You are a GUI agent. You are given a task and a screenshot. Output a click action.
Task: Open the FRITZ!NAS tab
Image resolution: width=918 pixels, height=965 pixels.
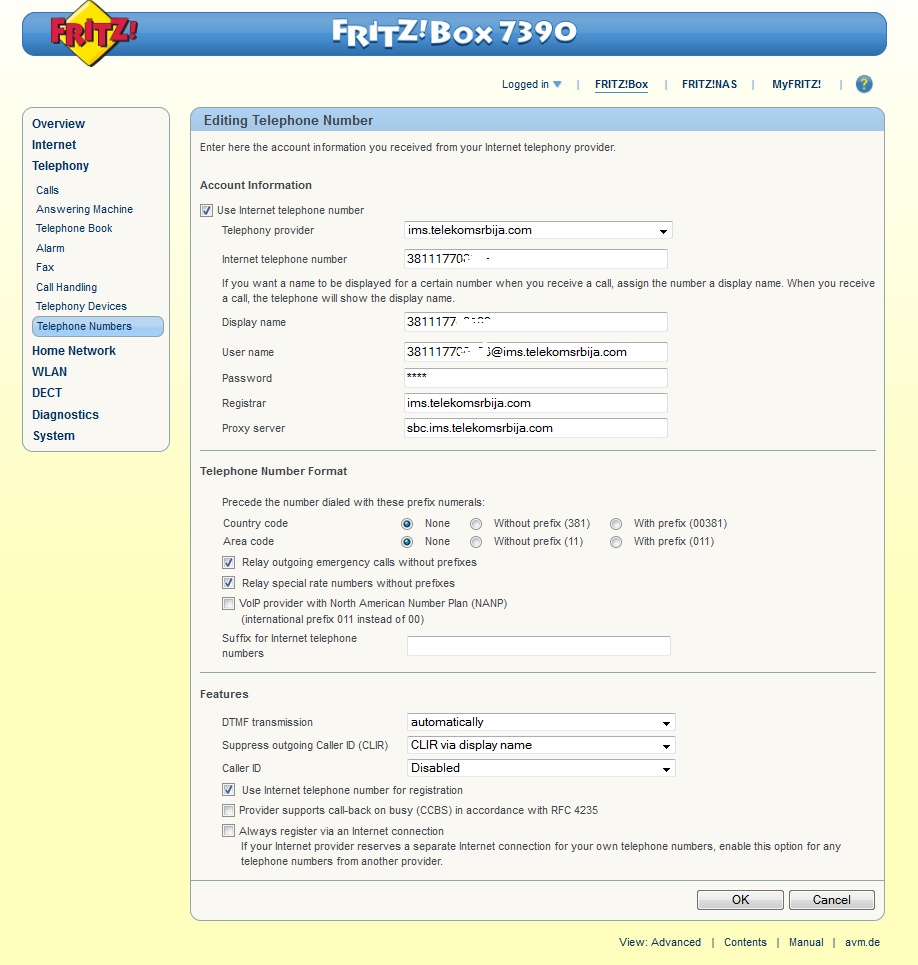pos(709,84)
